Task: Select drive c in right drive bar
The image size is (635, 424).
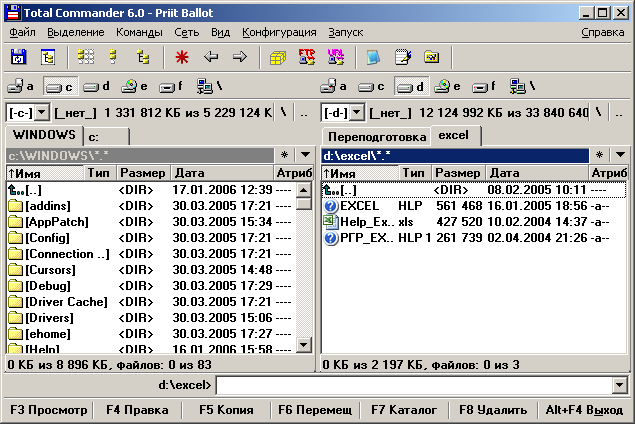Action: pos(371,86)
